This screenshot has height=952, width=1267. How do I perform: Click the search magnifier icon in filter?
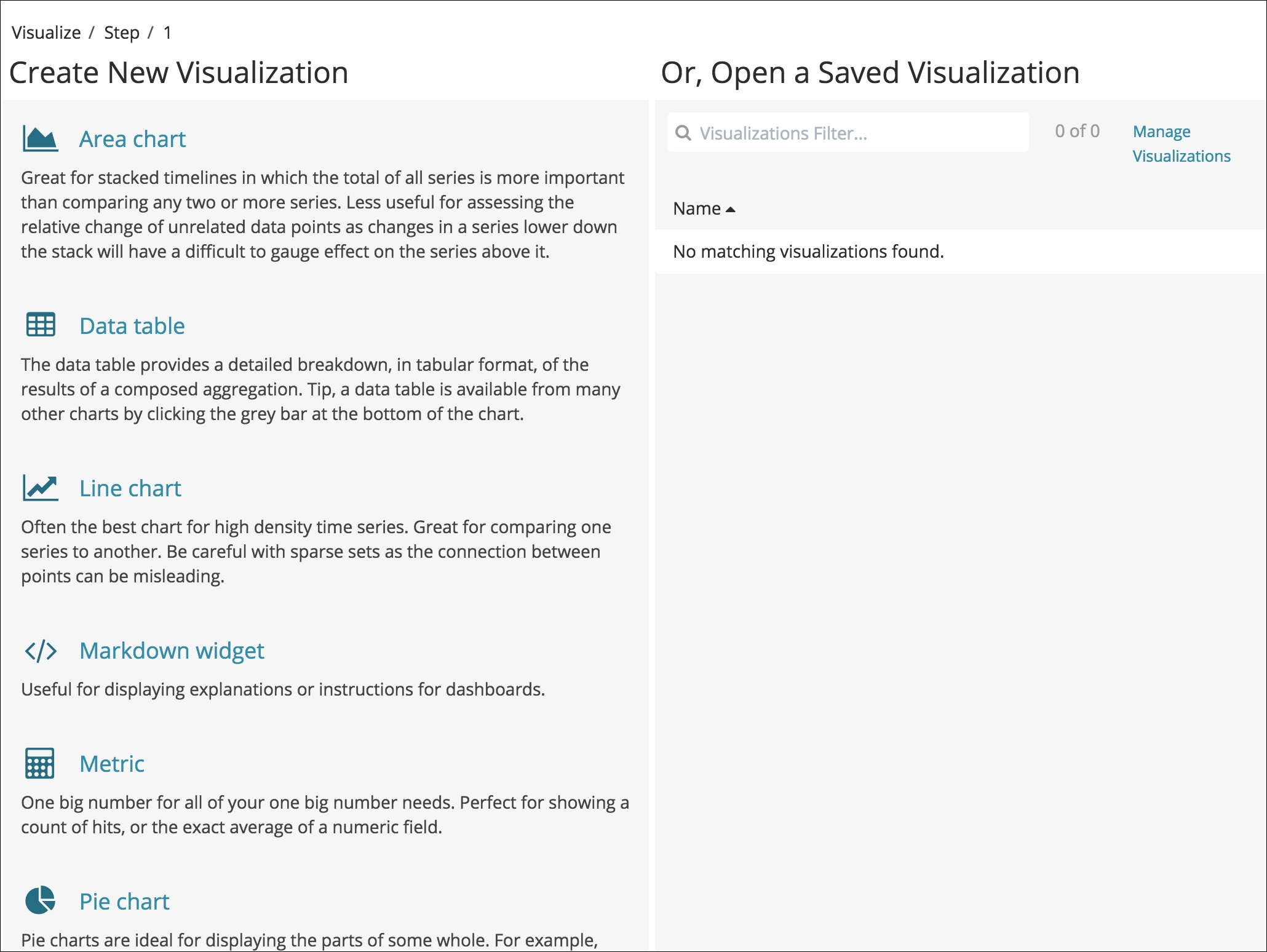tap(683, 133)
